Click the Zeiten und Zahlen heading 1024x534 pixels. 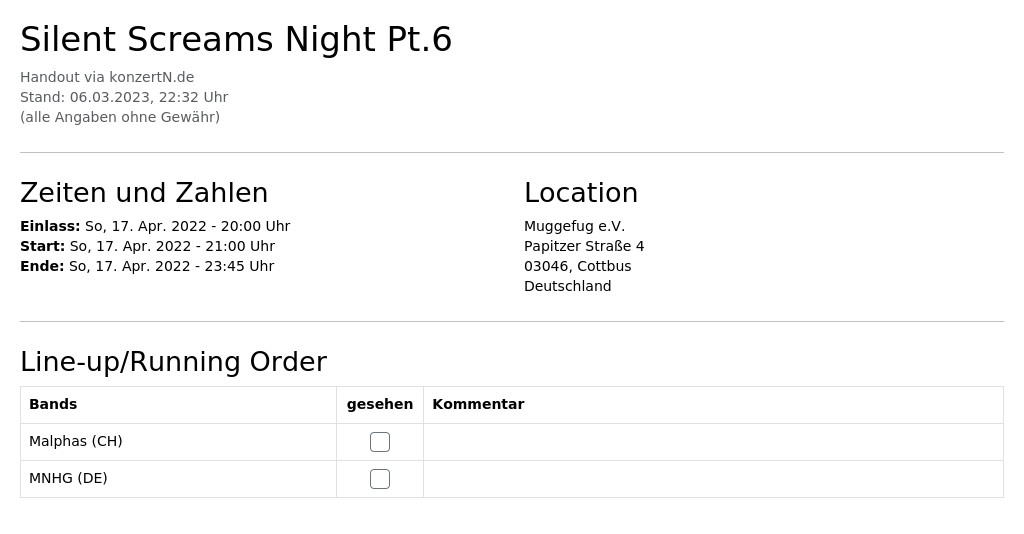pos(144,193)
